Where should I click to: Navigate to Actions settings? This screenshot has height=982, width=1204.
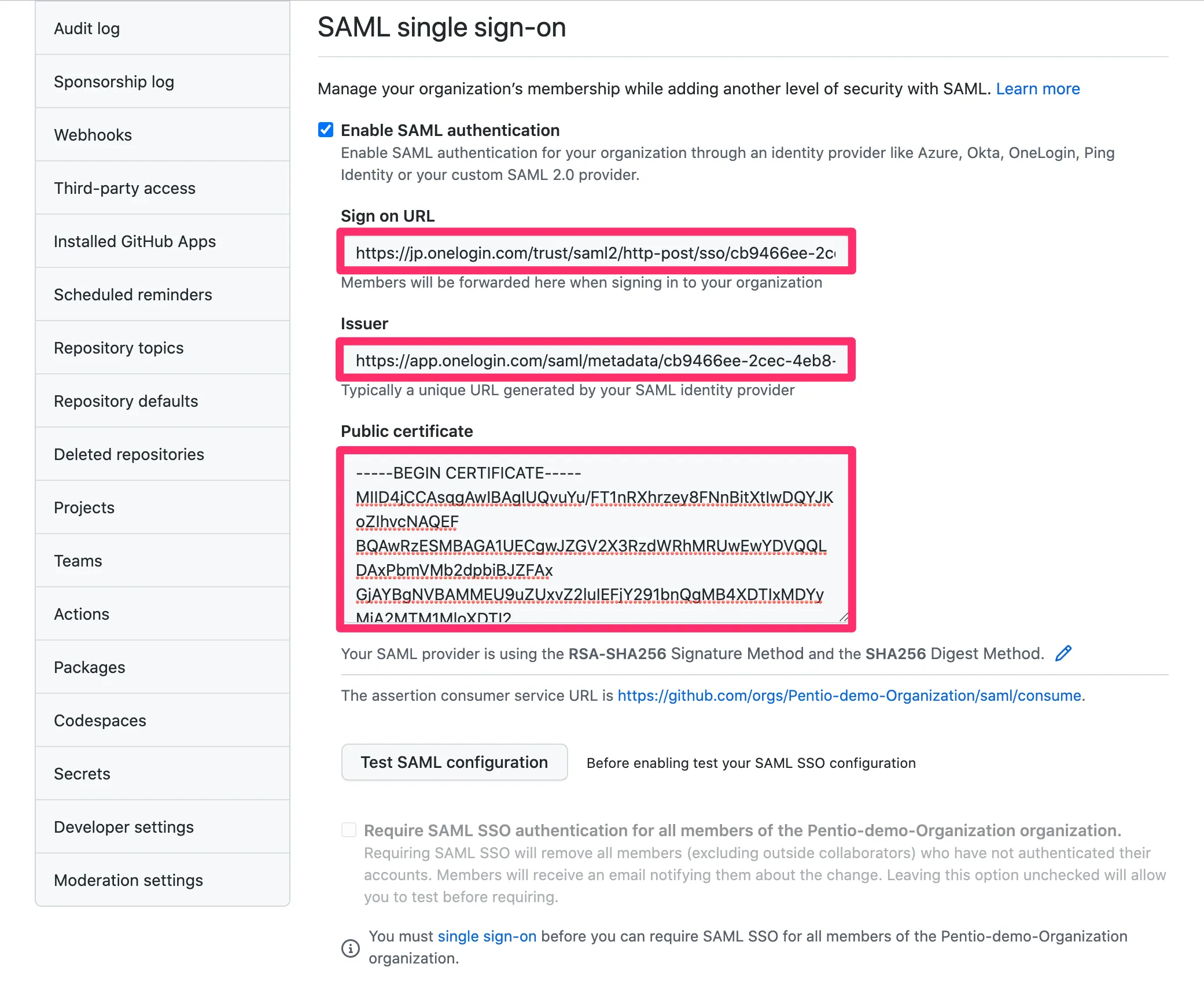(x=82, y=614)
